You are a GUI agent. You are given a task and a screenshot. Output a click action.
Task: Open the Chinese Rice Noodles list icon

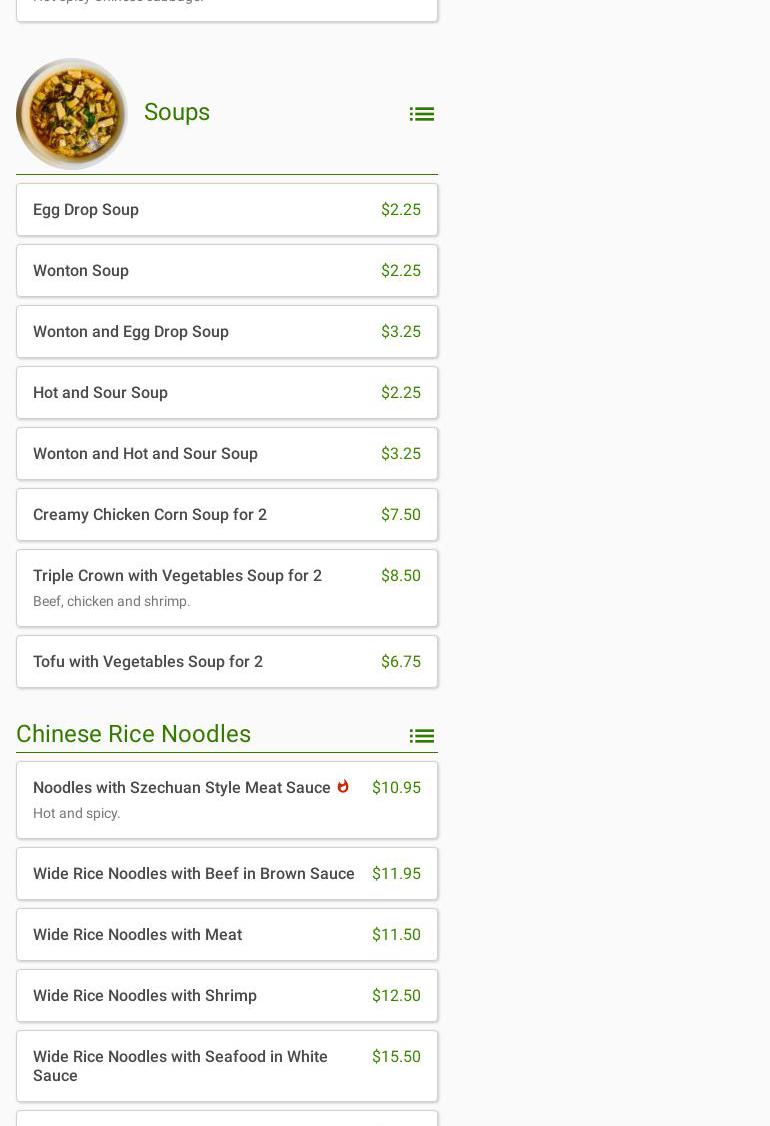click(421, 736)
